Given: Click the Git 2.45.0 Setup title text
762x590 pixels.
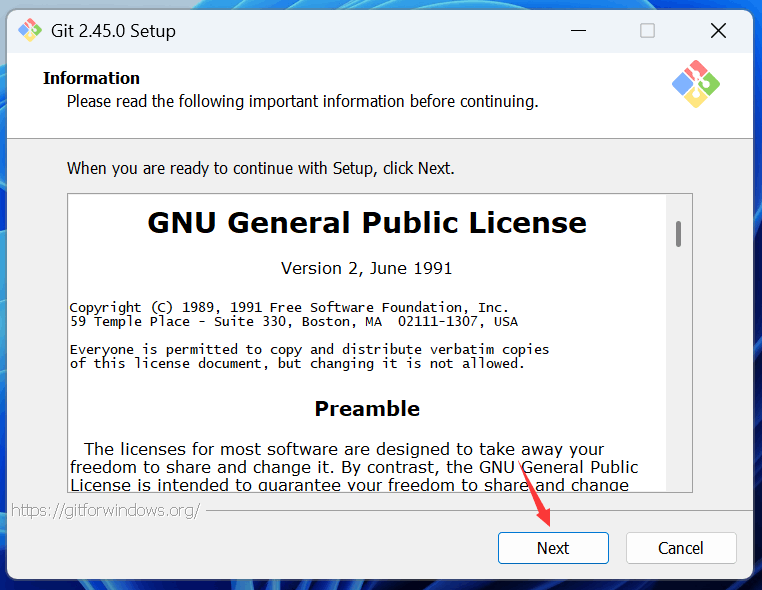Looking at the screenshot, I should [113, 31].
